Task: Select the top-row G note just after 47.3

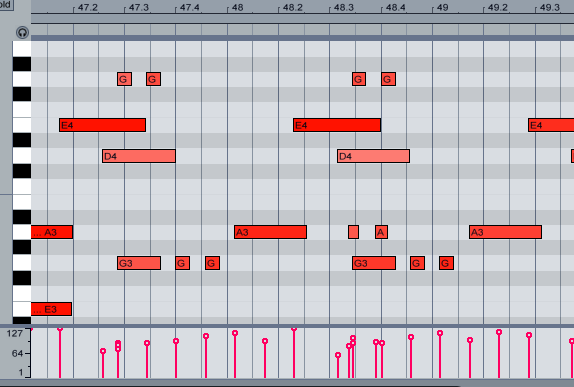Action: tap(153, 79)
